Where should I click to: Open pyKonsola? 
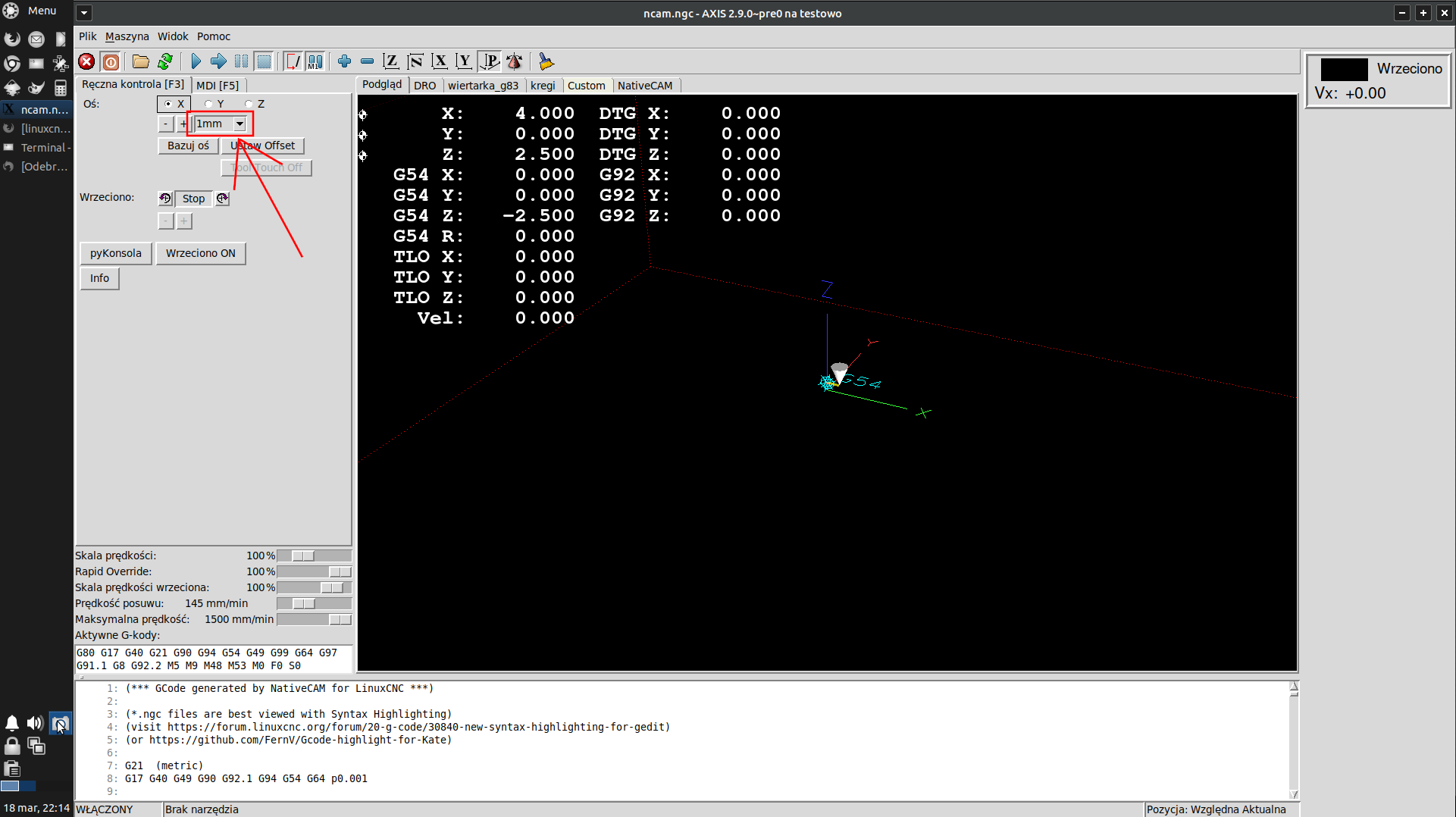click(x=115, y=253)
